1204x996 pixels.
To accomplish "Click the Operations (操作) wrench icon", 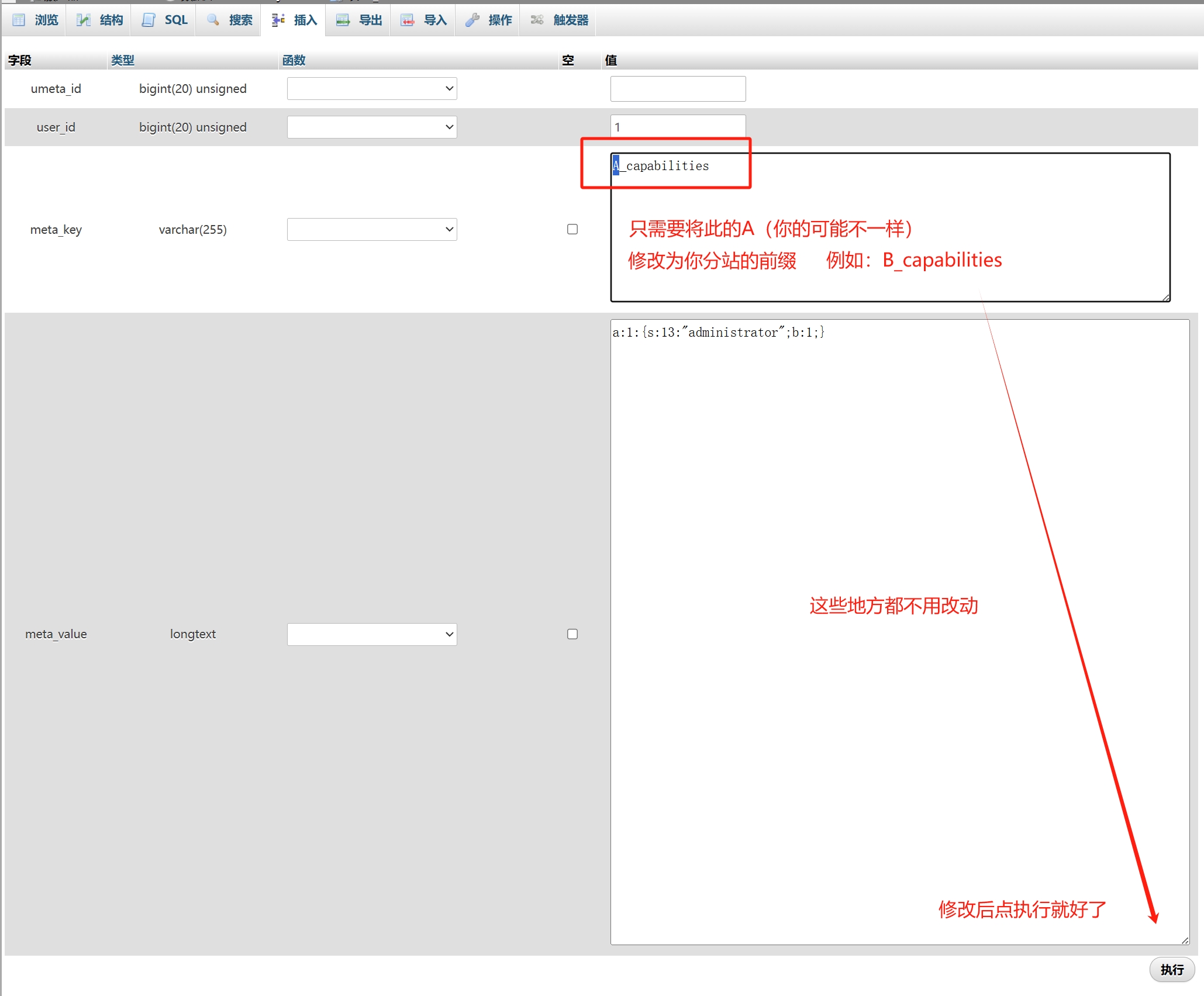I will point(472,20).
